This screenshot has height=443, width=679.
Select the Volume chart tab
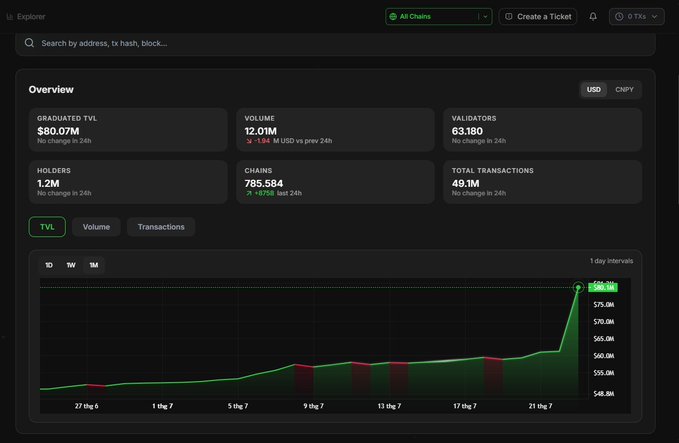96,227
